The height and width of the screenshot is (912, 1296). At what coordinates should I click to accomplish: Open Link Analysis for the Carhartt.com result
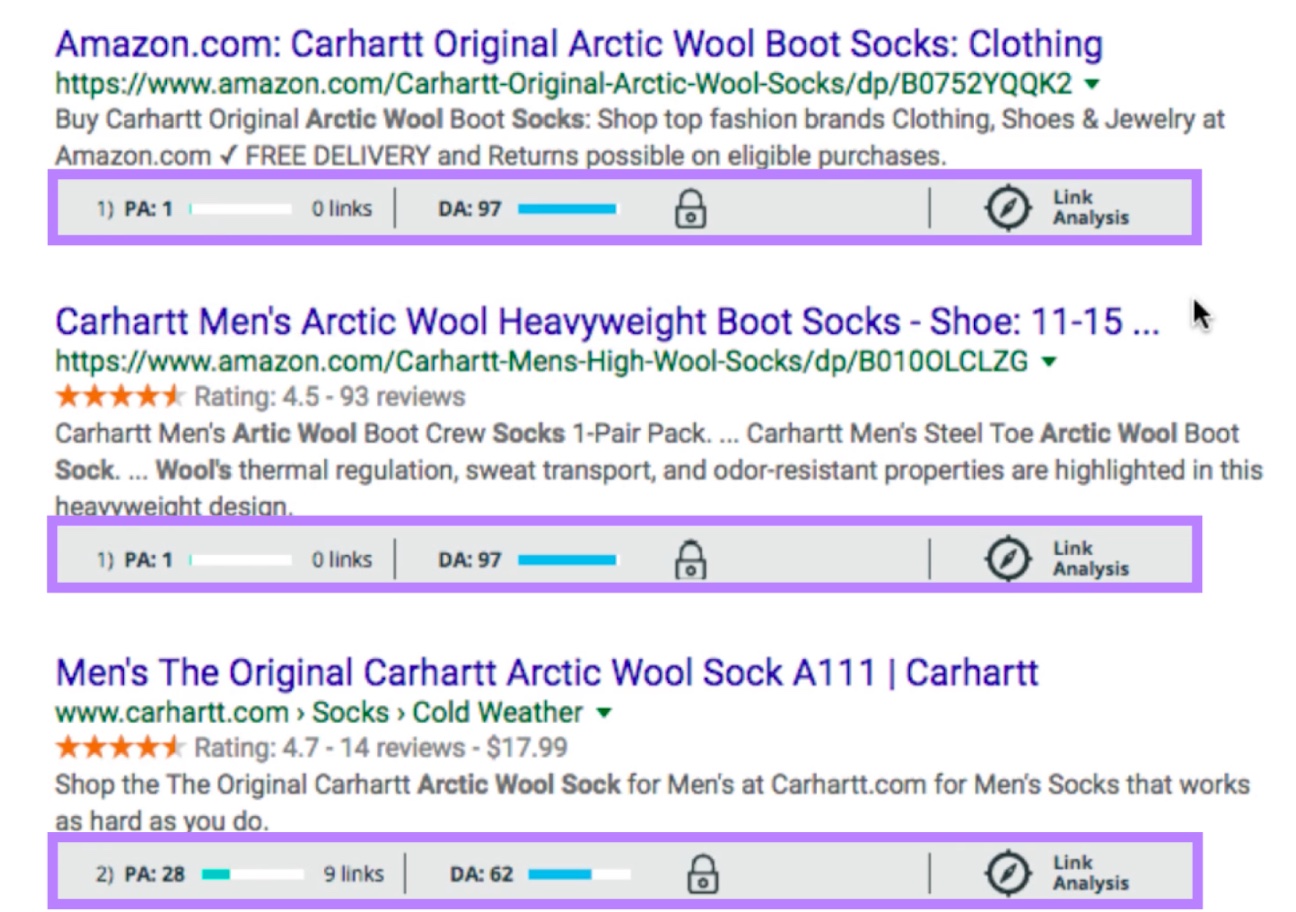pyautogui.click(x=1070, y=872)
